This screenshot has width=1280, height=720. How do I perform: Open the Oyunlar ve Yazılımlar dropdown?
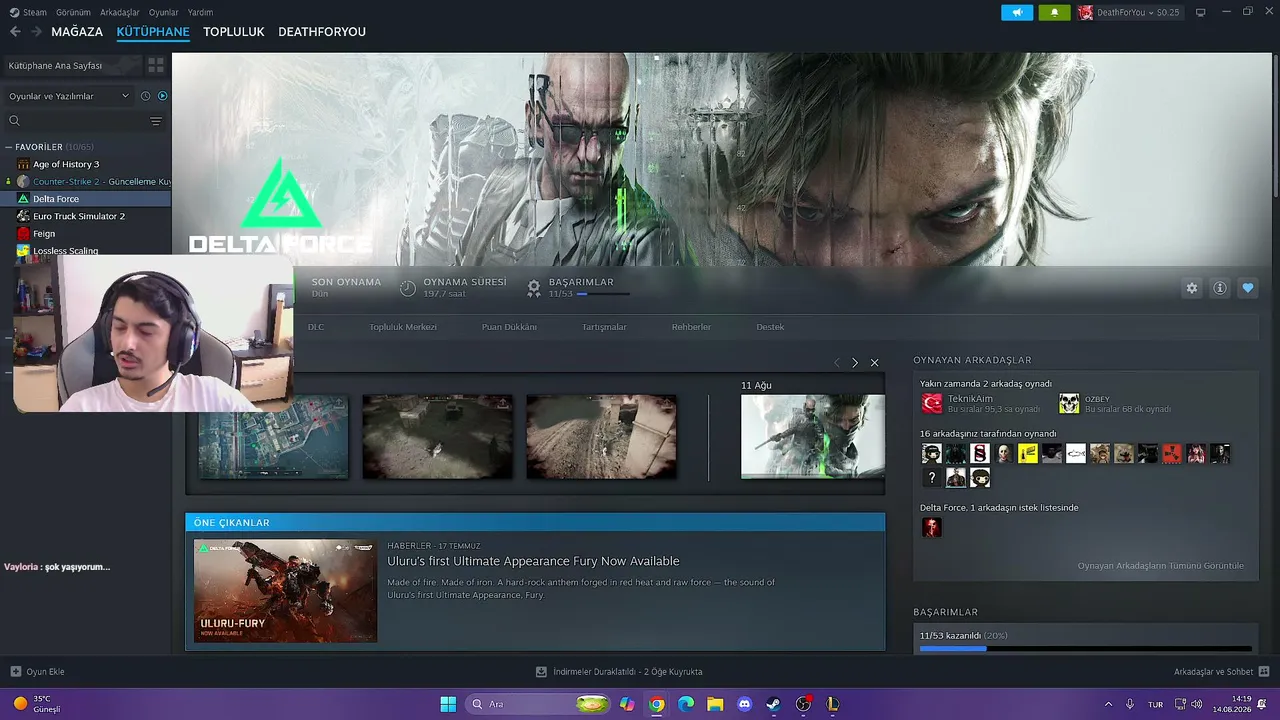[69, 96]
